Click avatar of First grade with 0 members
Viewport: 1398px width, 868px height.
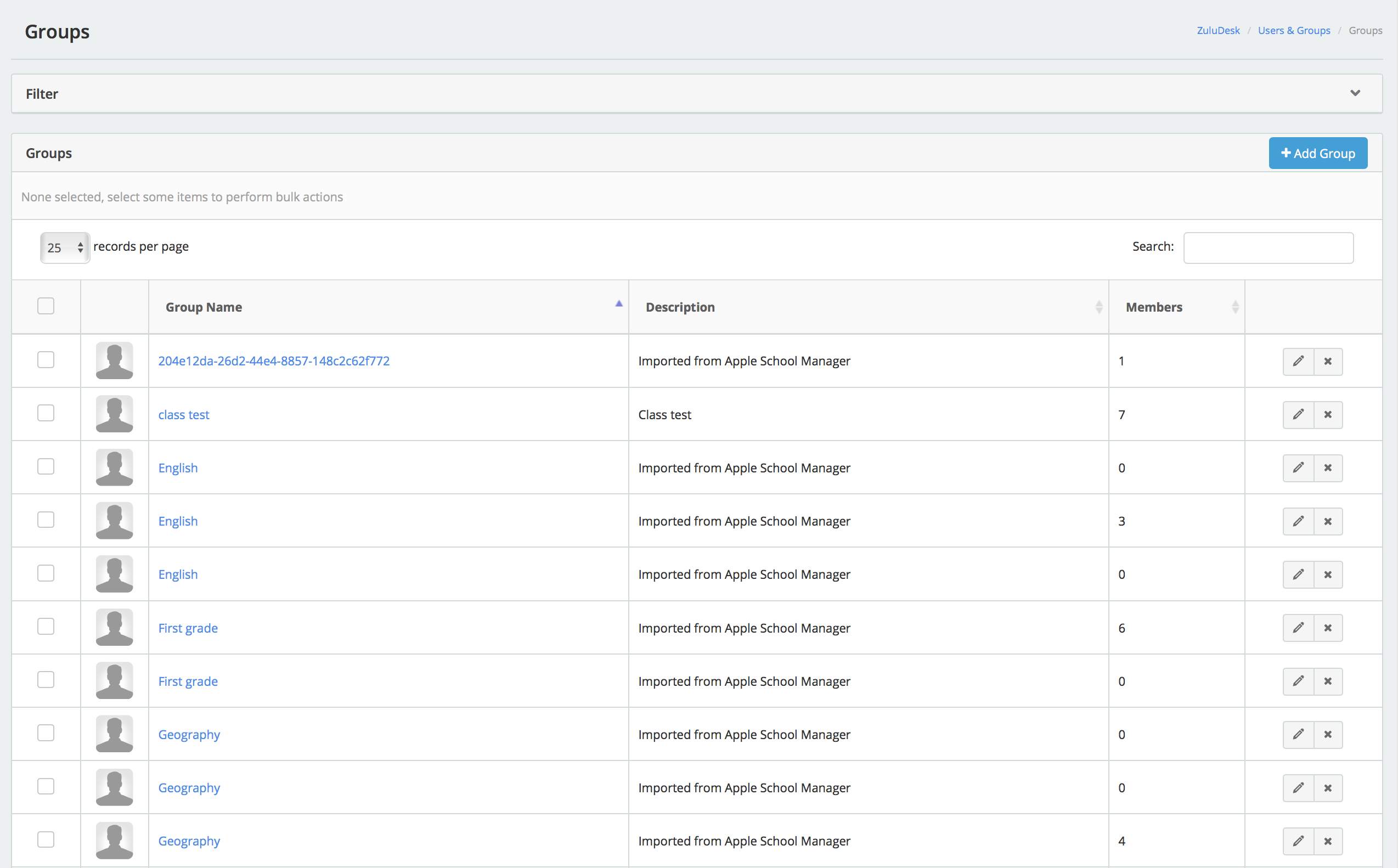[x=114, y=680]
